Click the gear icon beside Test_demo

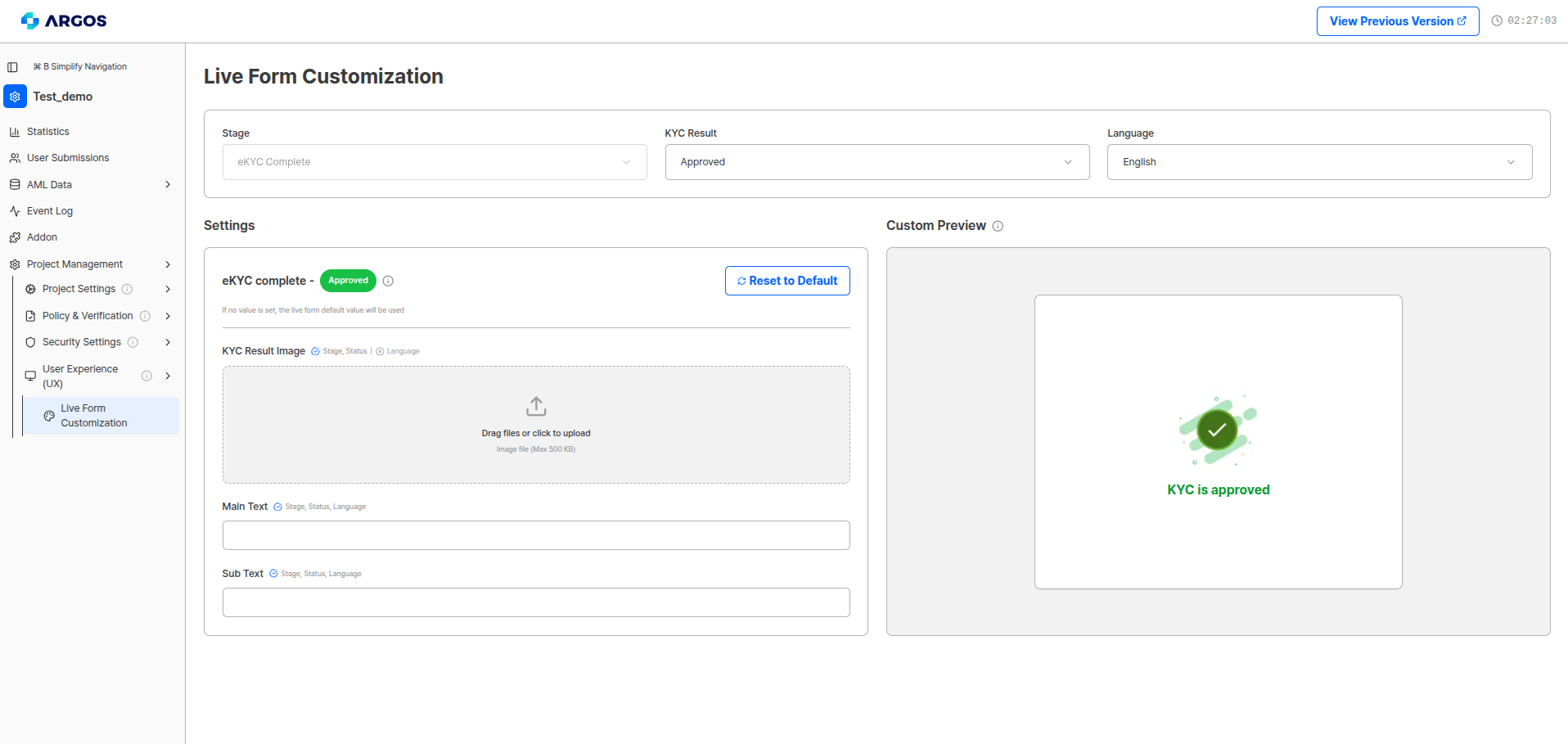(15, 96)
